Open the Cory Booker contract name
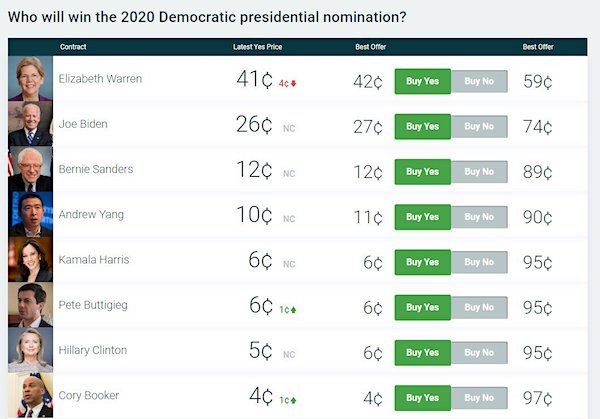The width and height of the screenshot is (600, 419). tap(88, 395)
